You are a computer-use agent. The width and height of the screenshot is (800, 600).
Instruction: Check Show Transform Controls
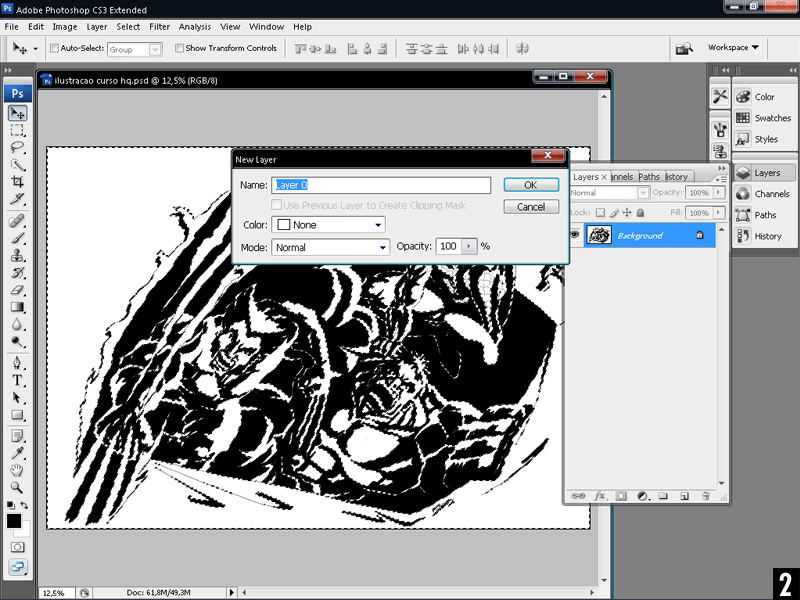[180, 48]
